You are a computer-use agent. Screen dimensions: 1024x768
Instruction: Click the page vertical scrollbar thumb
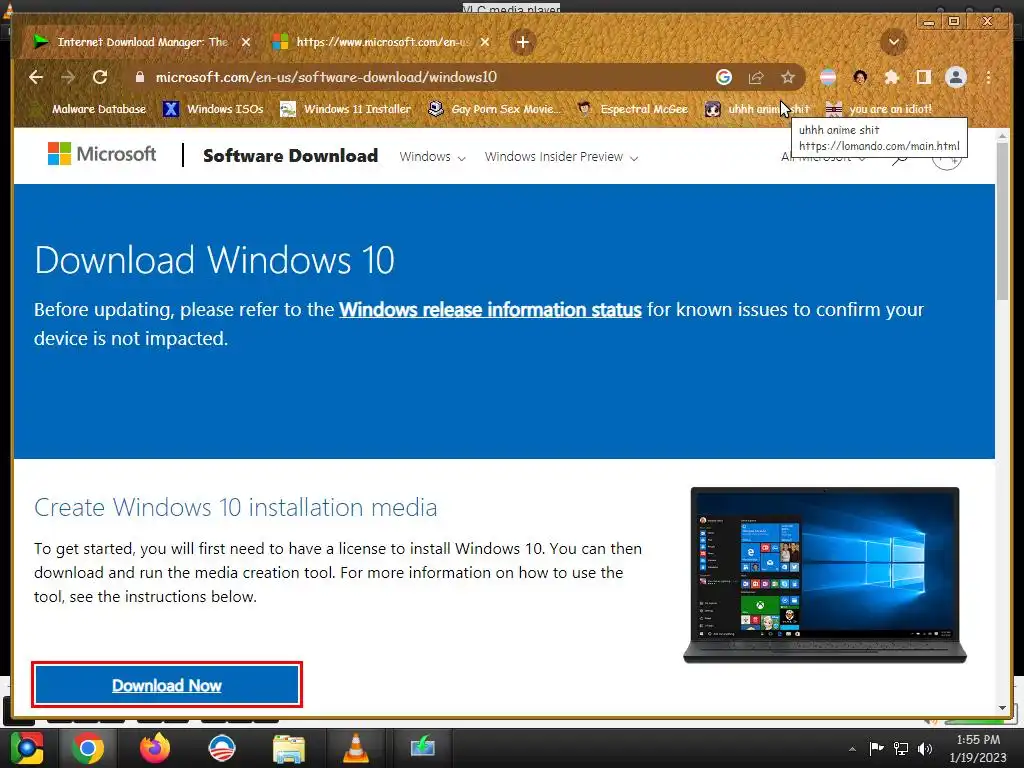tap(1002, 222)
